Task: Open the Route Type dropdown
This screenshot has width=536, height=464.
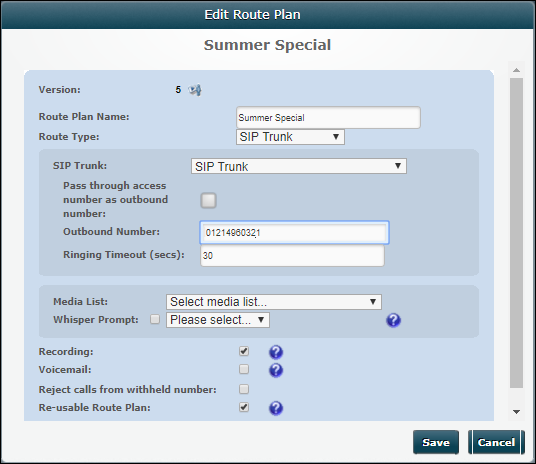Action: [x=290, y=137]
